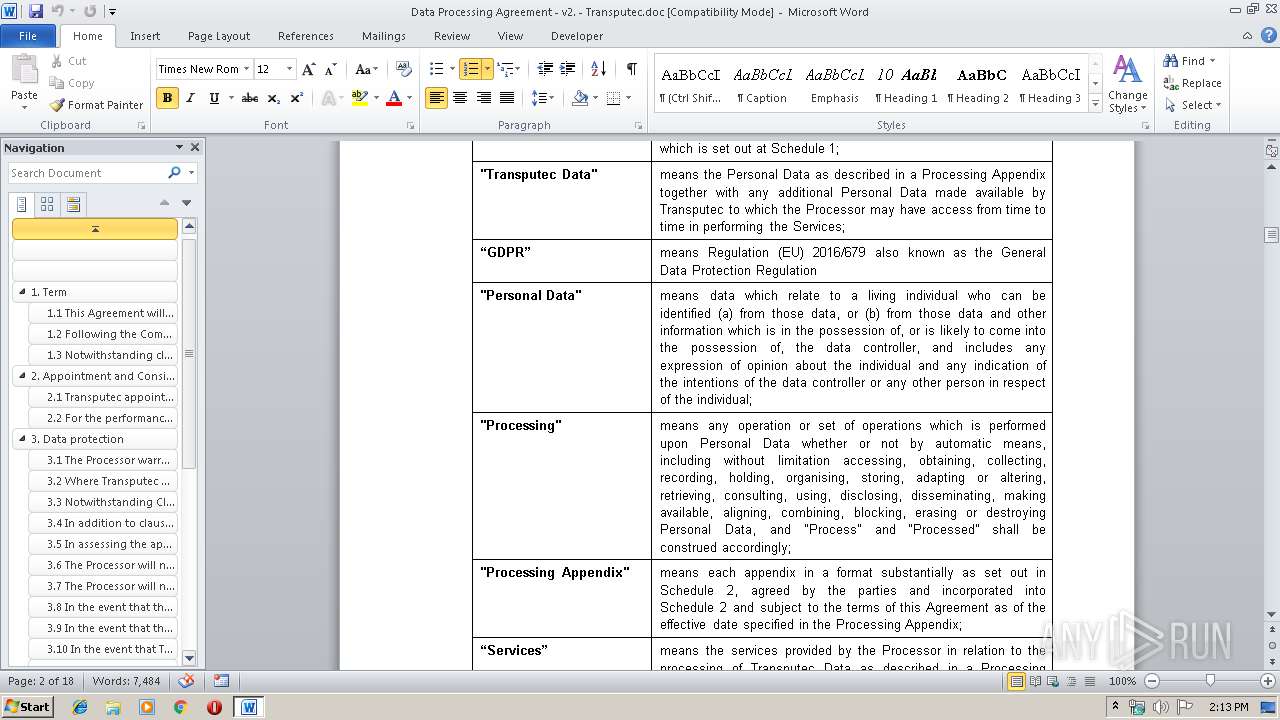This screenshot has height=720, width=1280.
Task: Click the Copy button
Action: [x=73, y=83]
